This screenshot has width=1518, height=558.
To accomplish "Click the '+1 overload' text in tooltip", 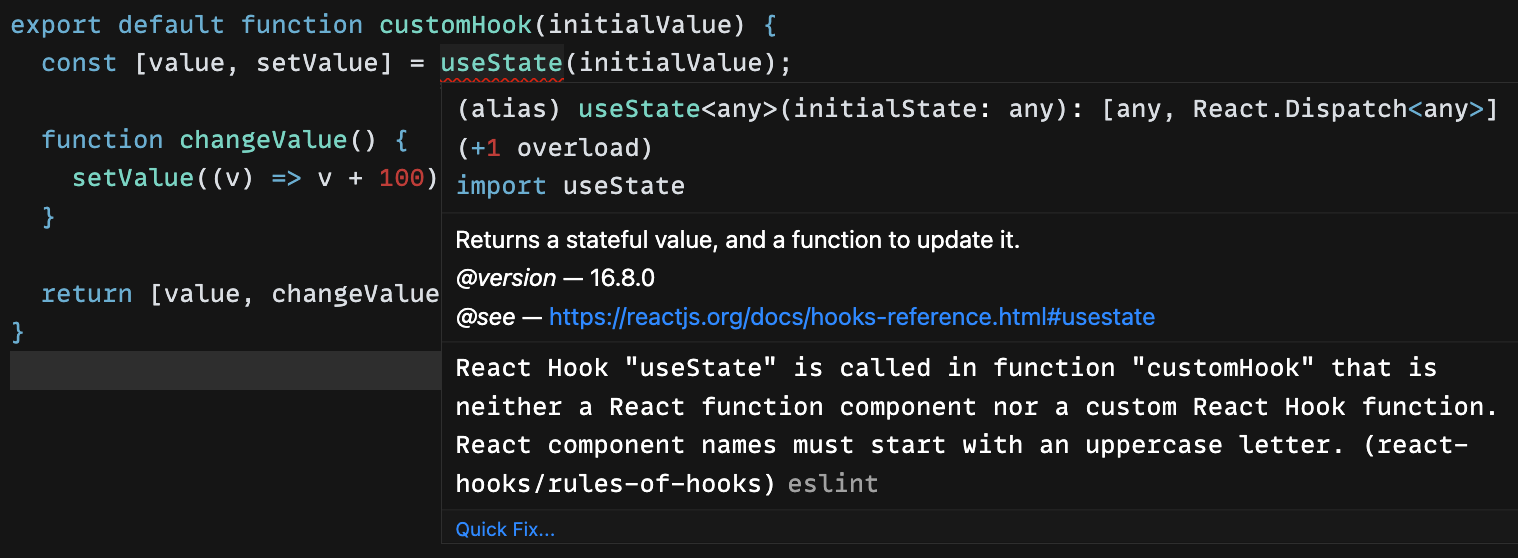I will tap(554, 148).
